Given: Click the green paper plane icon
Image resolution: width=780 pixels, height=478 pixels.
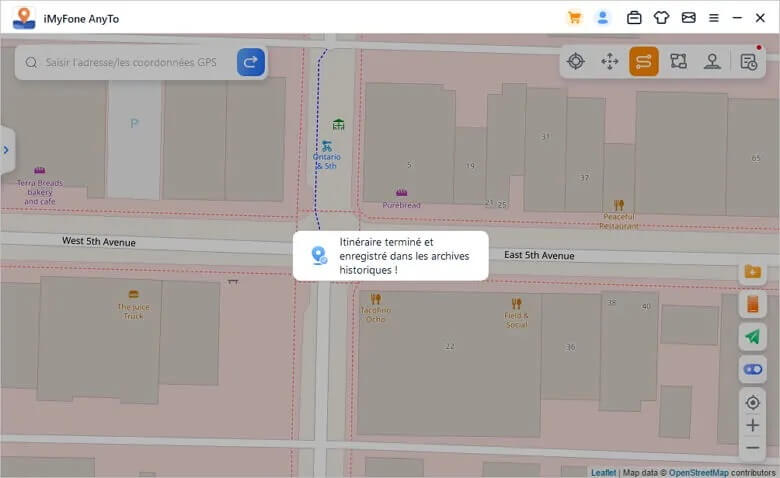Looking at the screenshot, I should coord(753,337).
